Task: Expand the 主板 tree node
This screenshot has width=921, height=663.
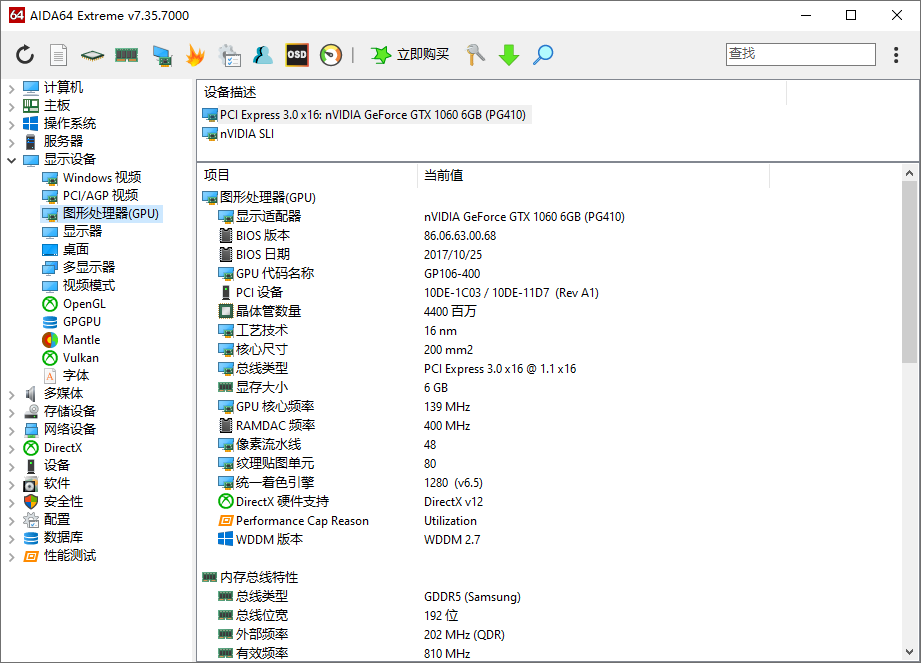Action: coord(12,105)
